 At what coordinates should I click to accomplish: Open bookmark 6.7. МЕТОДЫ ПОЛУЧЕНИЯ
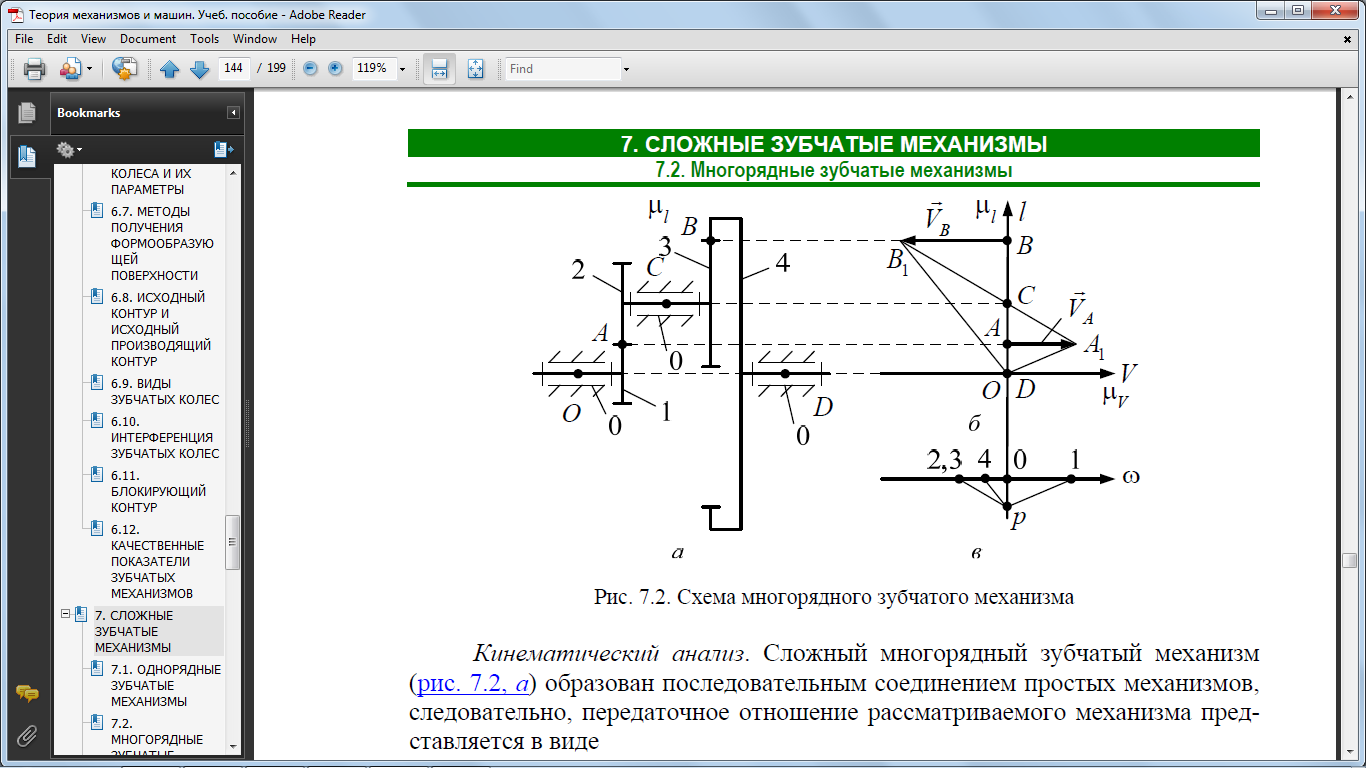pyautogui.click(x=161, y=243)
